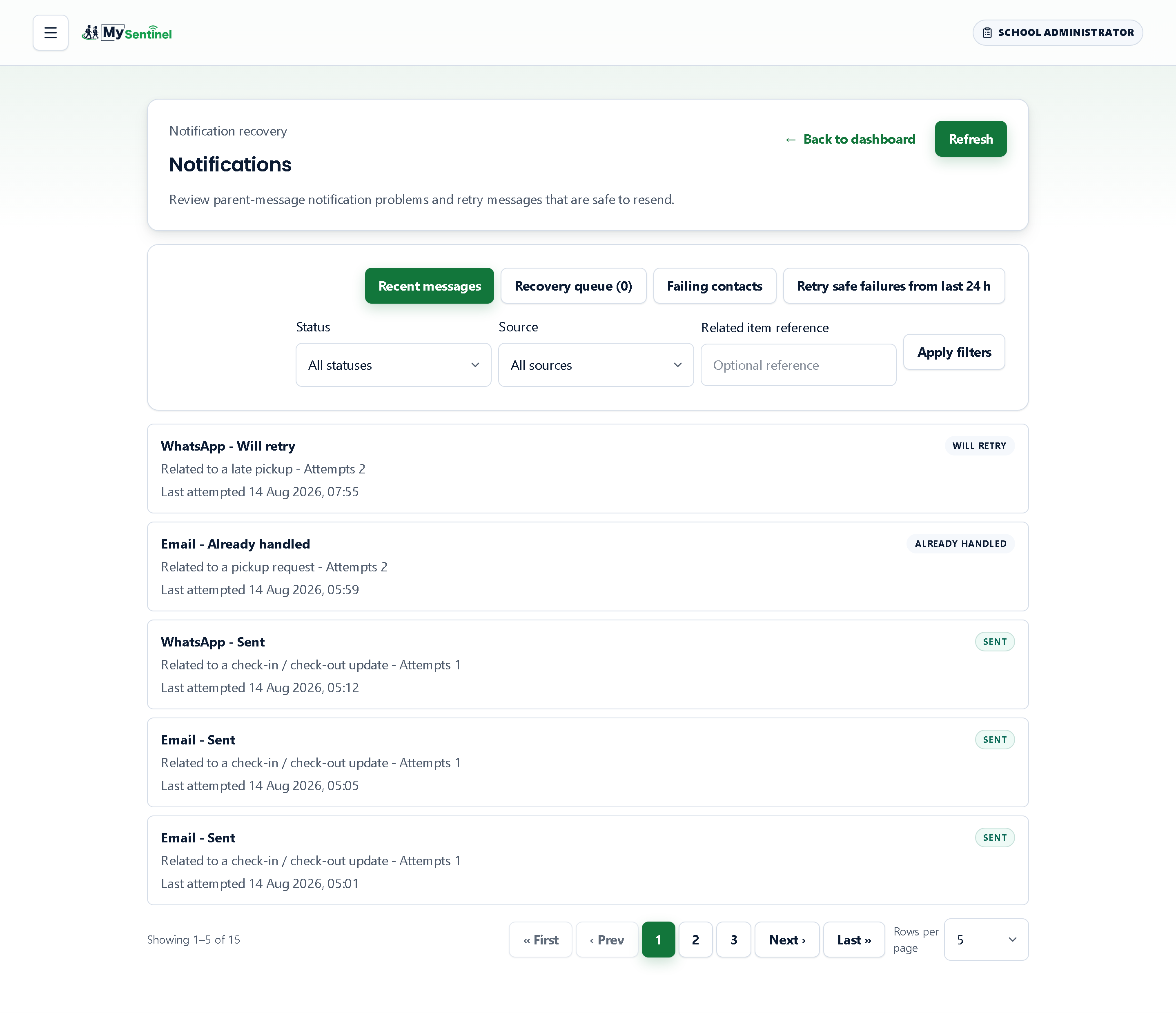Select page 1 in pagination

658,940
